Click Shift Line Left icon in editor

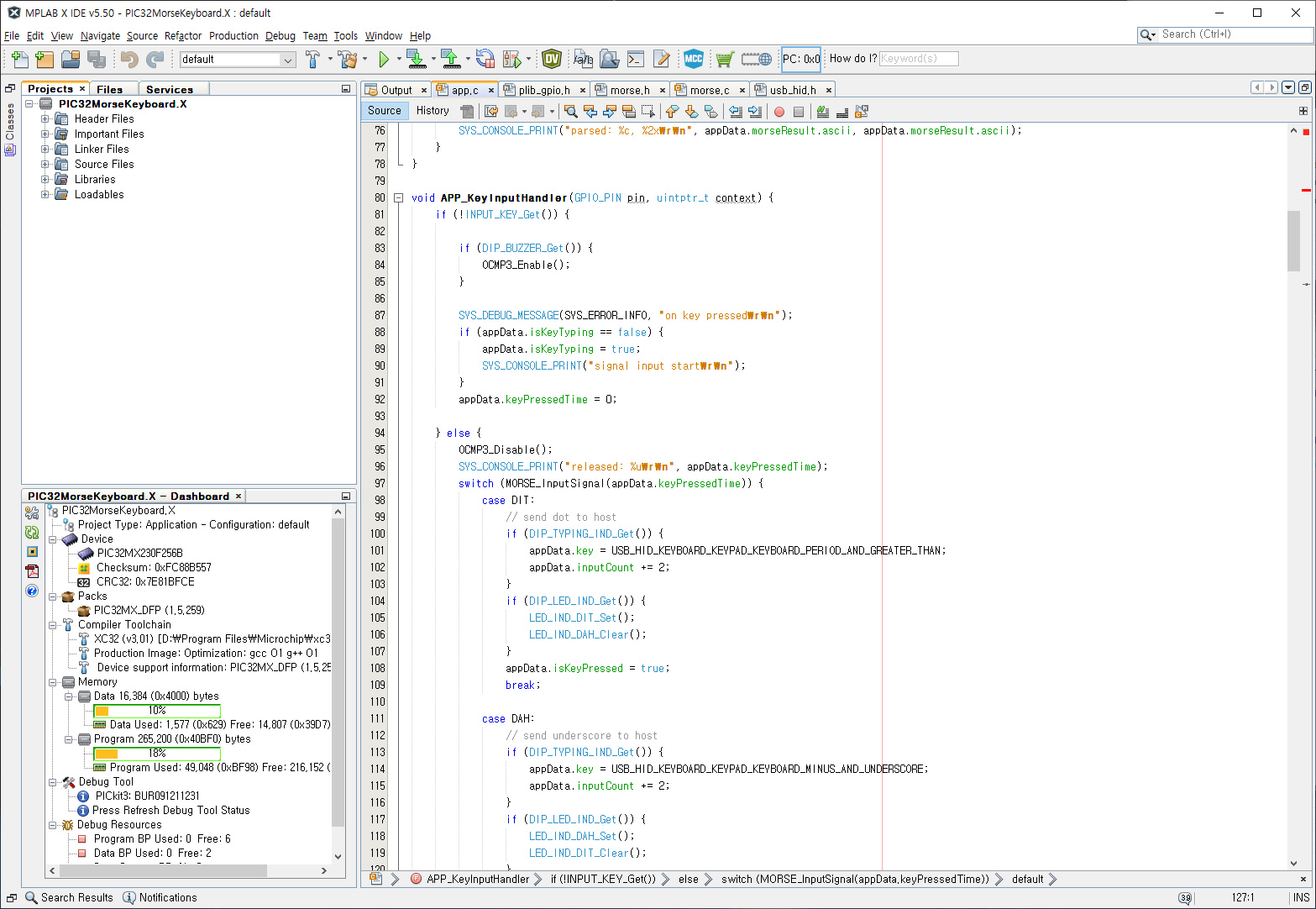click(736, 111)
